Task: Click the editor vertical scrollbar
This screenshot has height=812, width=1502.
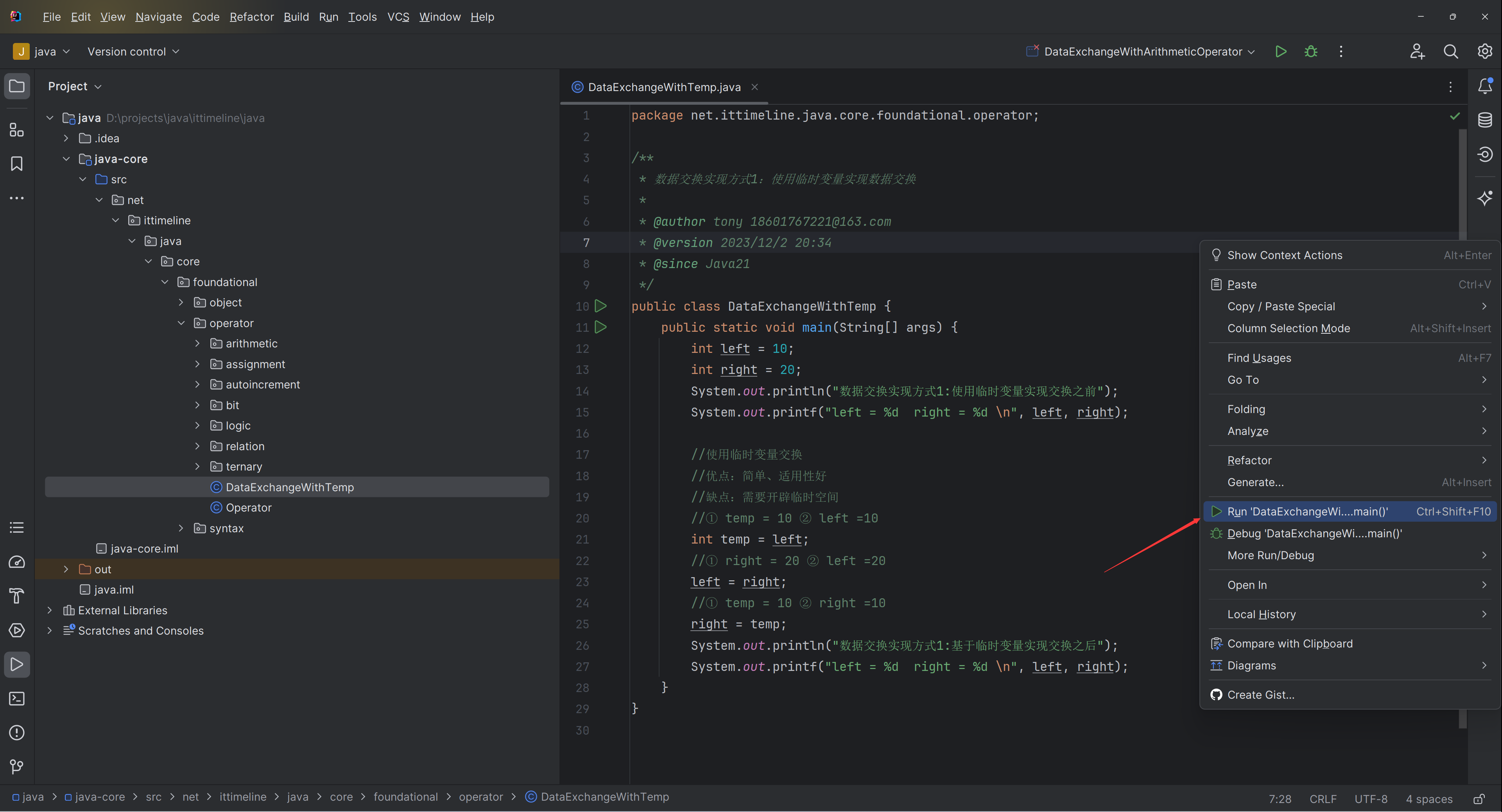Action: click(1463, 428)
